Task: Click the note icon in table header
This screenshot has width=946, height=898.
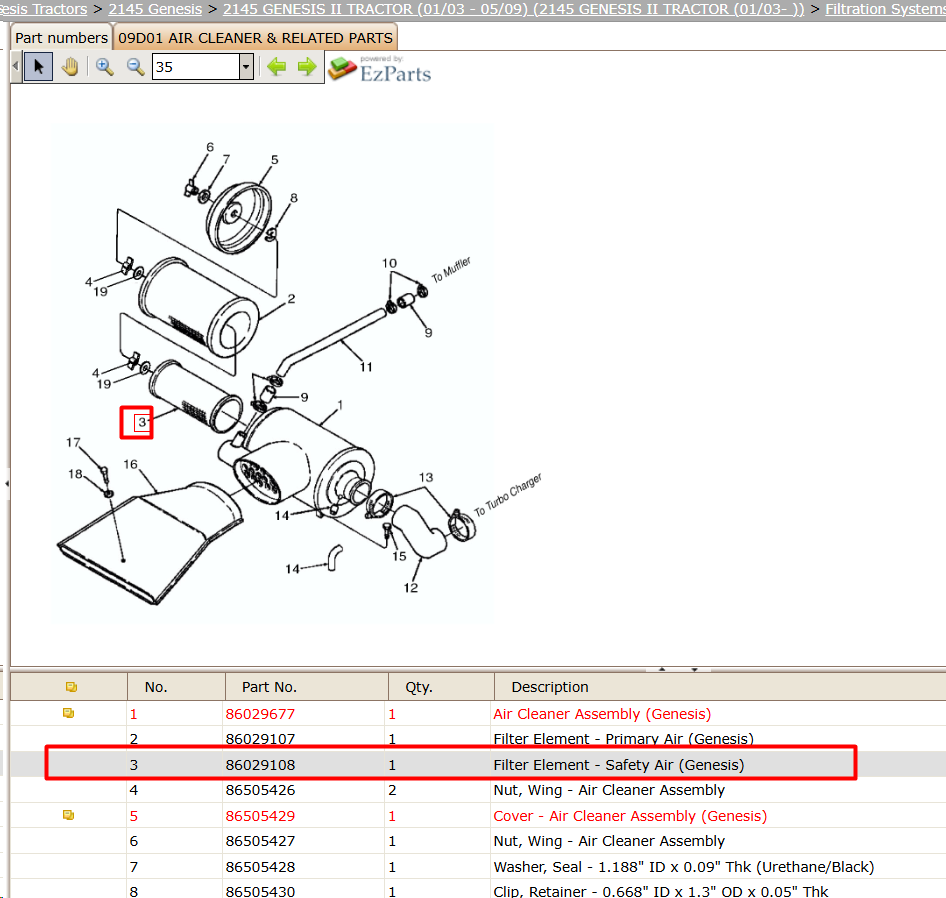Action: [71, 687]
